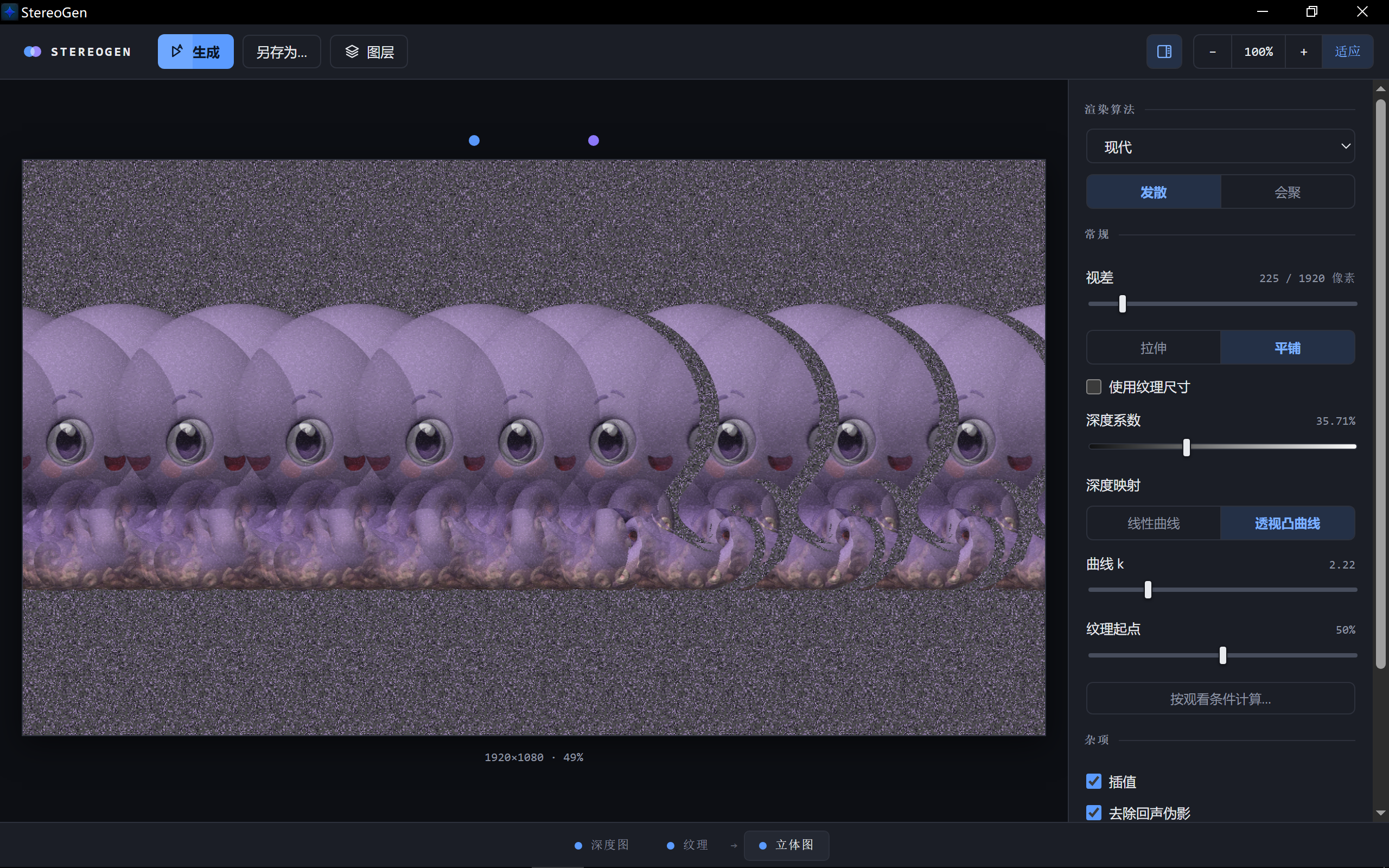Viewport: 1389px width, 868px height.
Task: Click the panel scrollbar down arrow
Action: [1380, 813]
